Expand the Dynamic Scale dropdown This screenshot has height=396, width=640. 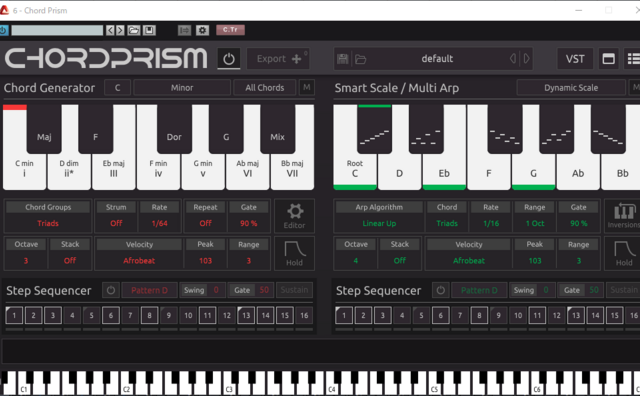click(x=571, y=88)
